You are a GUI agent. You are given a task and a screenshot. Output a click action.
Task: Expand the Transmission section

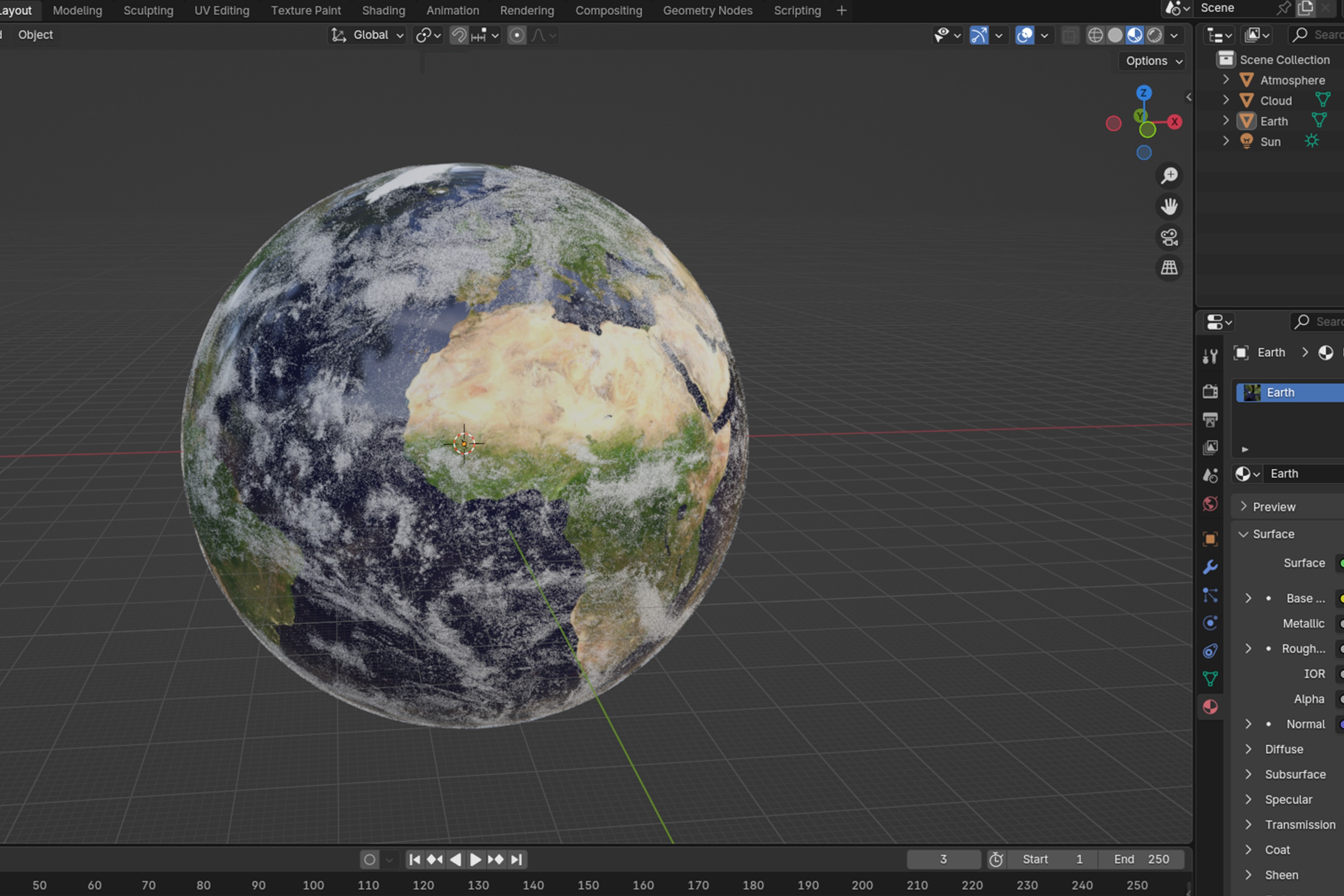tap(1249, 825)
